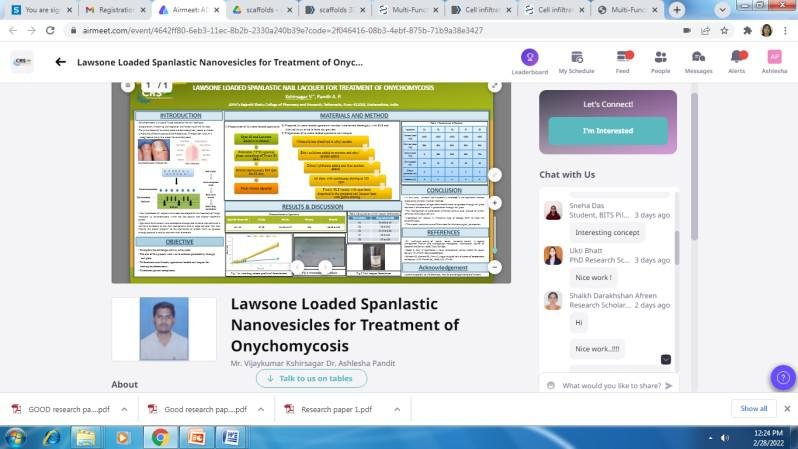
Task: Go back using the arrow beside the event title
Action: click(x=60, y=62)
